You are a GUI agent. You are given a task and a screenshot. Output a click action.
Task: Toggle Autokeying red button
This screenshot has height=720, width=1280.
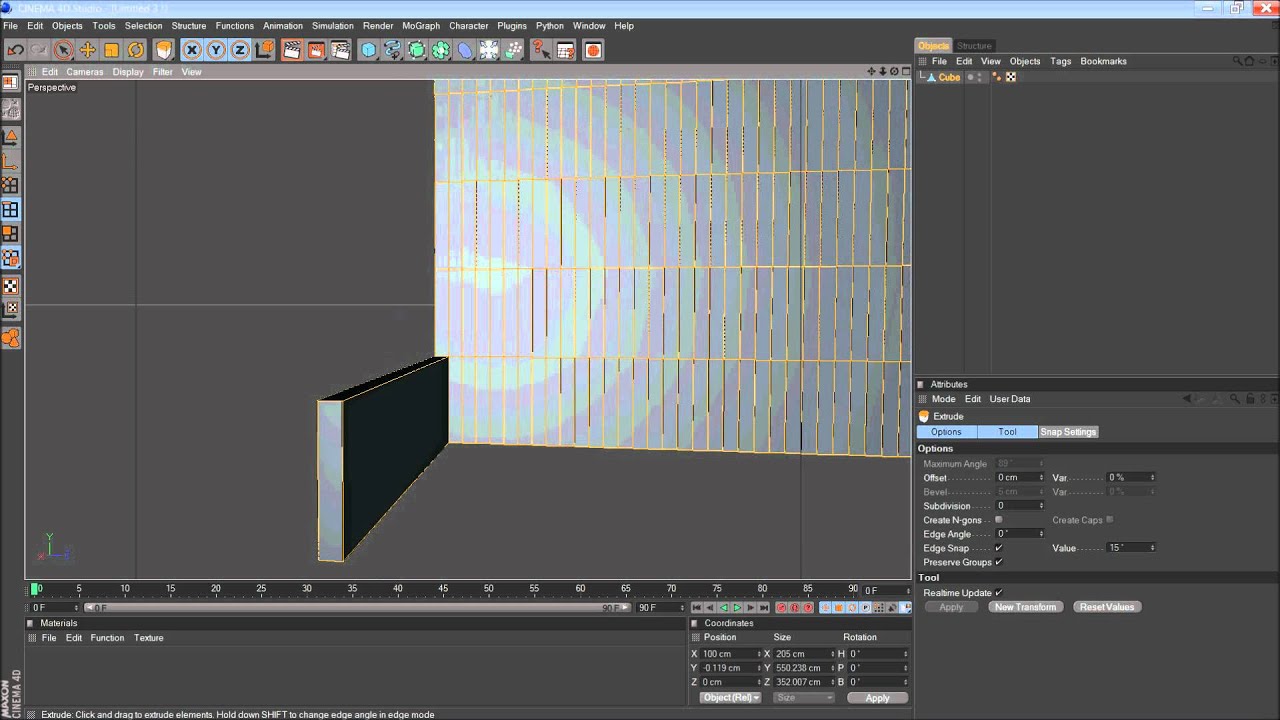click(794, 607)
